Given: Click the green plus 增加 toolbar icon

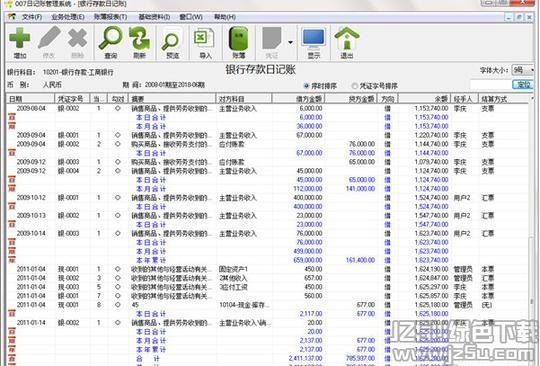Looking at the screenshot, I should pos(20,38).
